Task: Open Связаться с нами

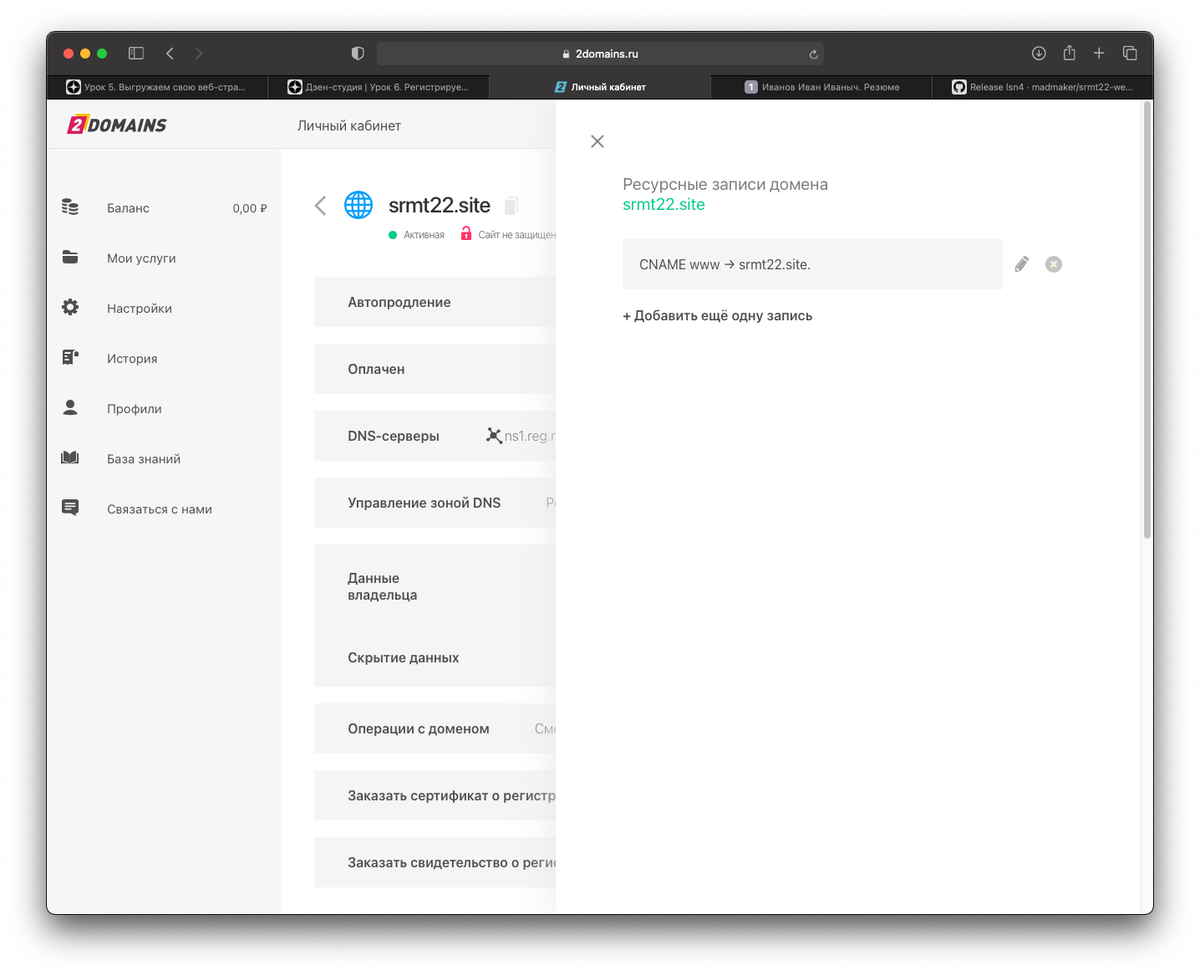Action: pos(159,509)
